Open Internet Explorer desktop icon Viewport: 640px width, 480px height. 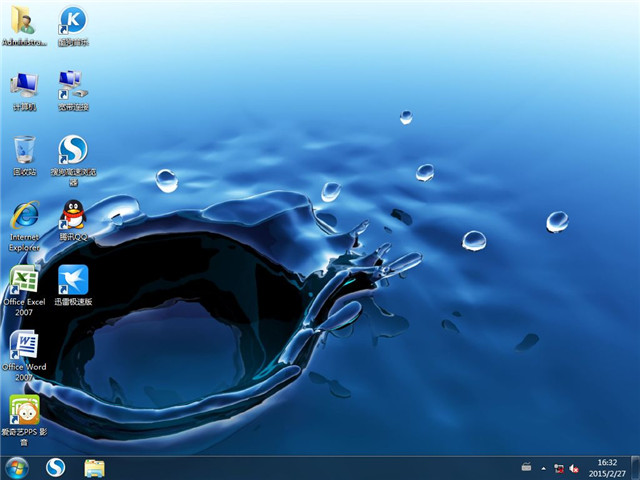point(24,216)
